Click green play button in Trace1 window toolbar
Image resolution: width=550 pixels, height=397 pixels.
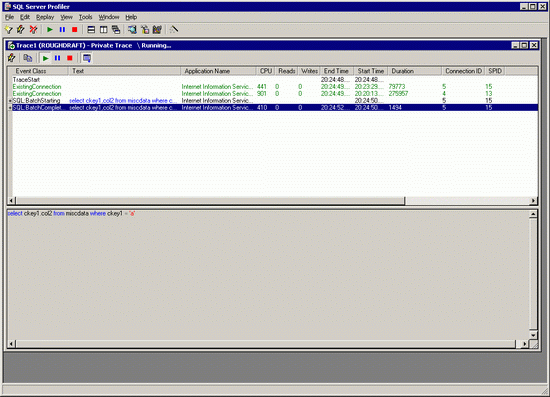[45, 58]
